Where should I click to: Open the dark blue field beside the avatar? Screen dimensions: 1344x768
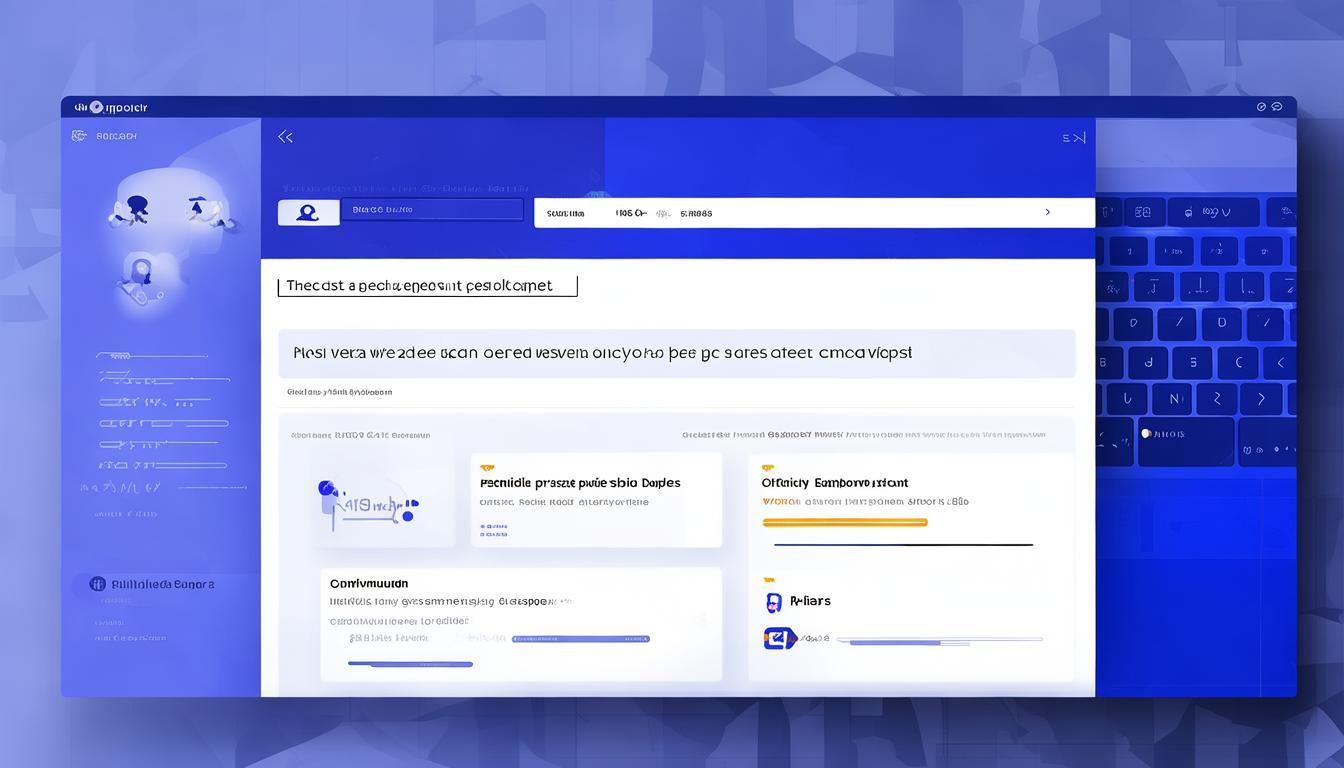[431, 210]
